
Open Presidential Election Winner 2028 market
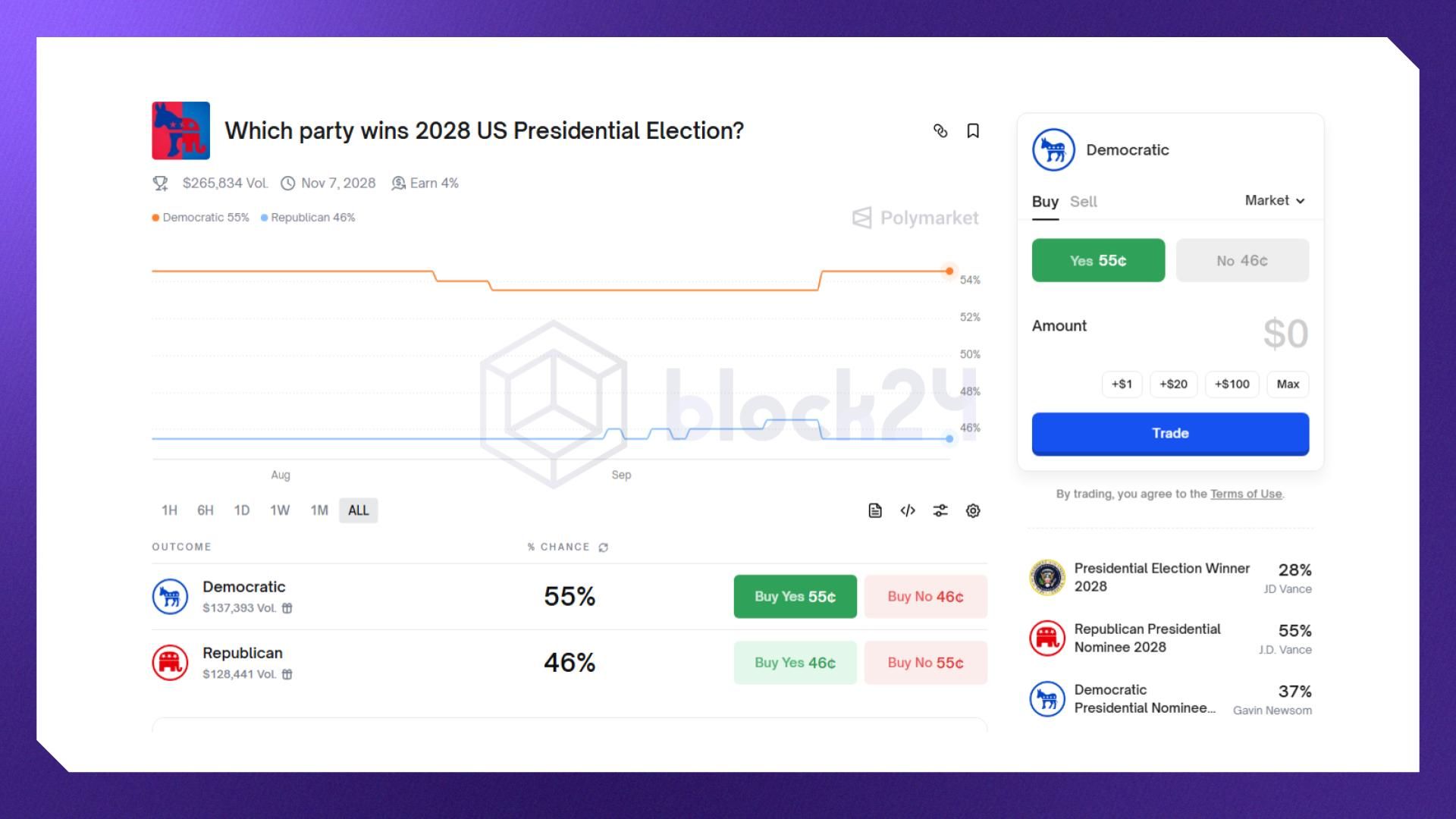pyautogui.click(x=1161, y=577)
